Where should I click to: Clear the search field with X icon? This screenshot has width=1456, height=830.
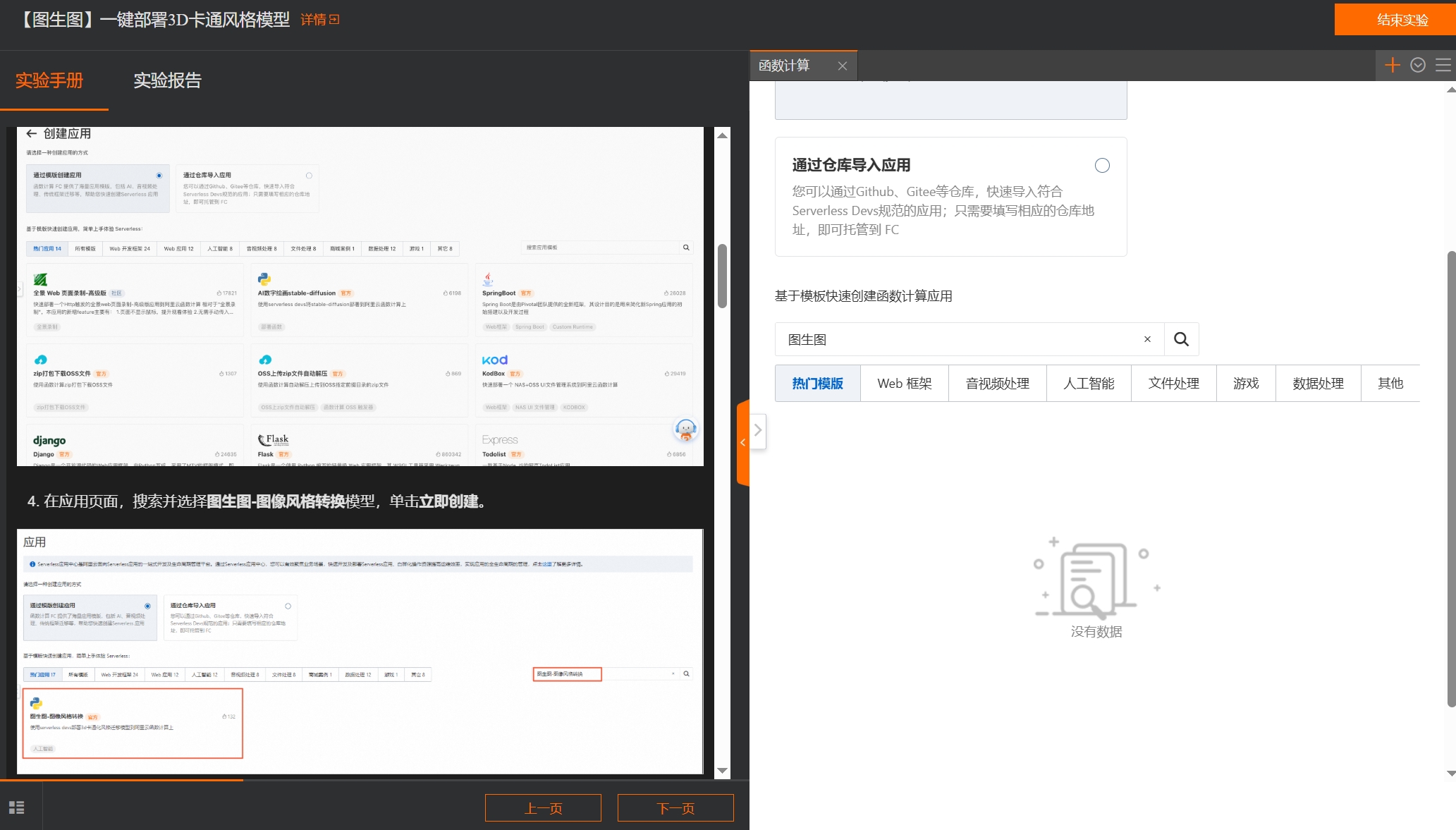[x=1147, y=339]
